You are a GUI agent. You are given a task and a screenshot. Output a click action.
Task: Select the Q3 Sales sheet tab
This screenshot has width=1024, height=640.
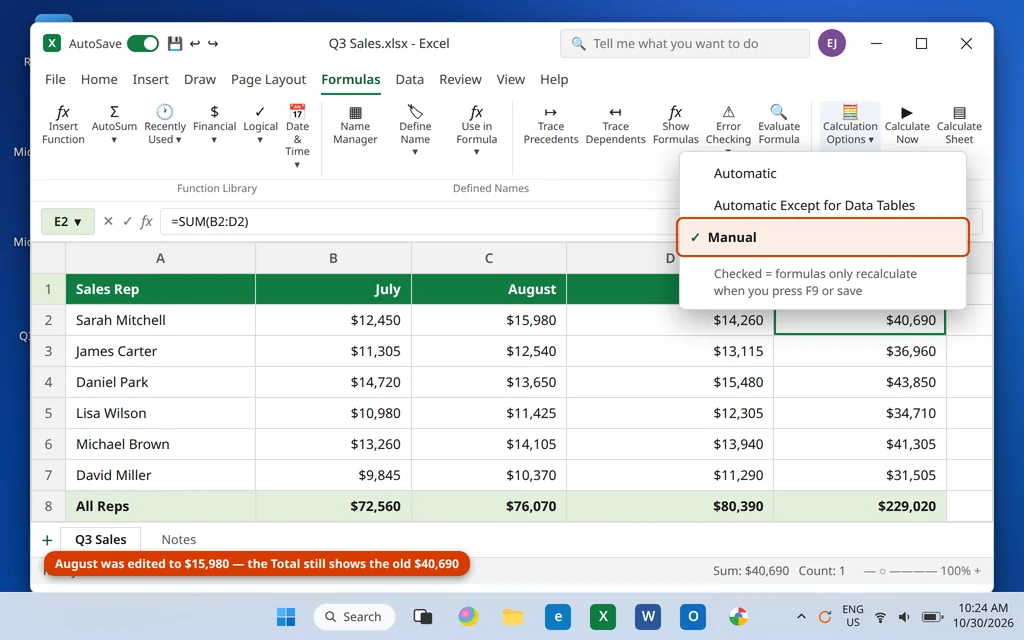point(101,540)
